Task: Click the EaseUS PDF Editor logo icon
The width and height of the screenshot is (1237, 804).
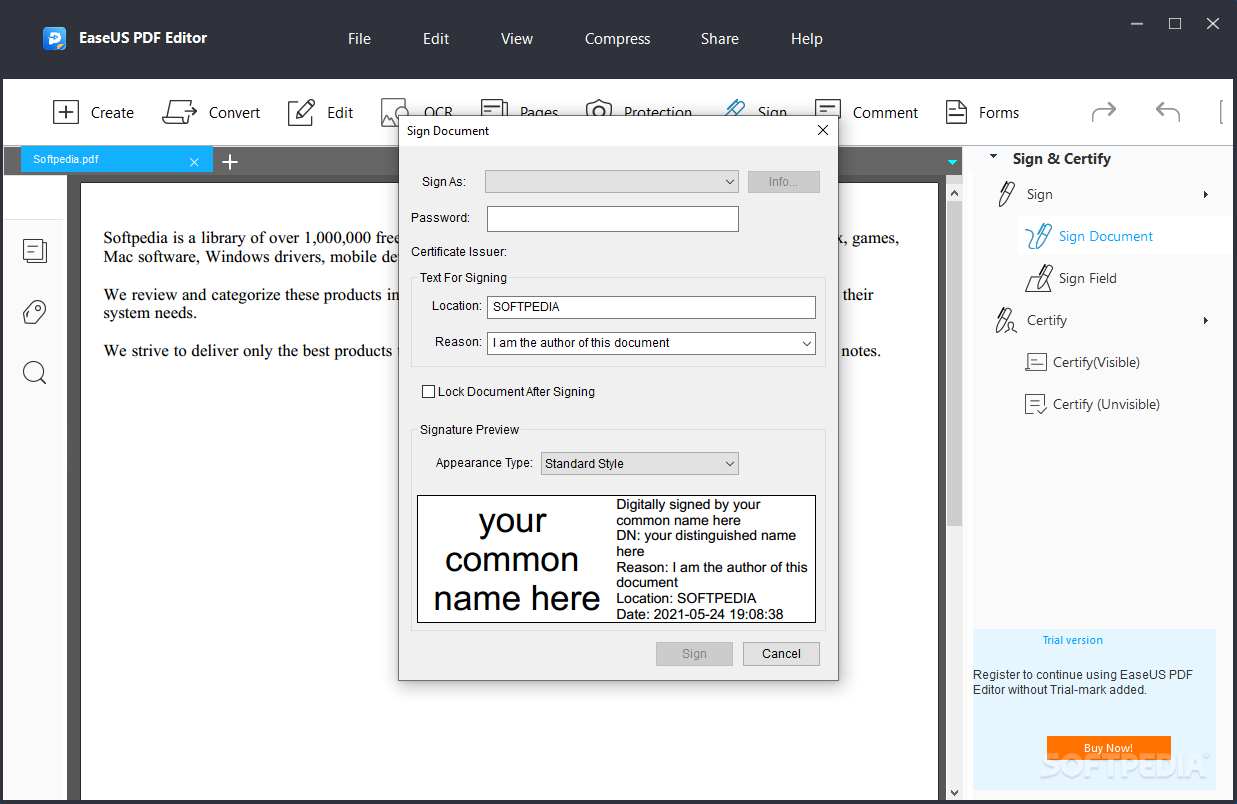Action: 54,39
